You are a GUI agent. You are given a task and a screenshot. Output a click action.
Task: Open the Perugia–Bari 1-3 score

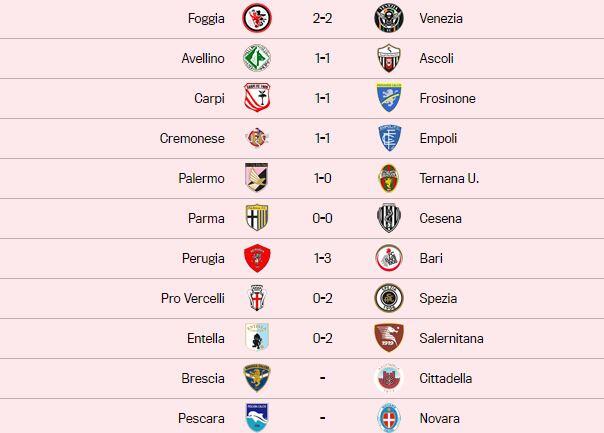pos(323,258)
